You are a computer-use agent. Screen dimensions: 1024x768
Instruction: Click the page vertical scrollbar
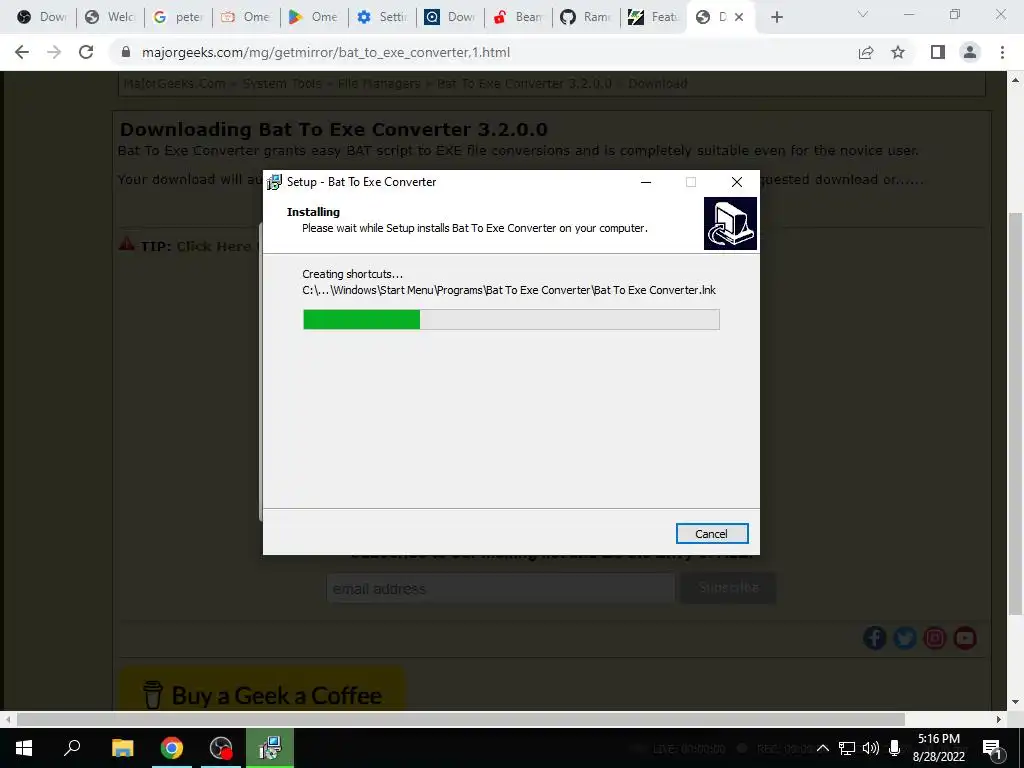[x=1016, y=414]
